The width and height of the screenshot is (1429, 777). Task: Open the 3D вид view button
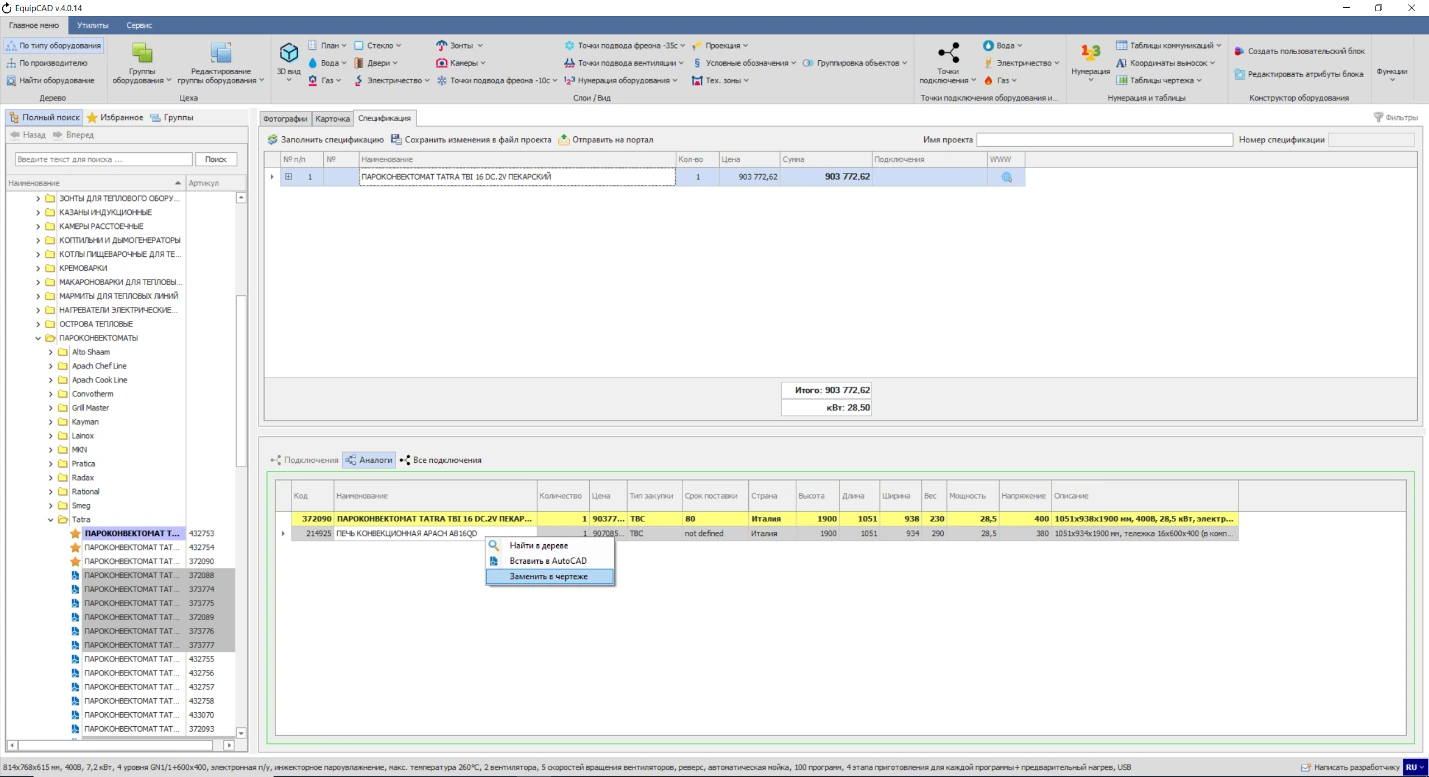point(288,60)
